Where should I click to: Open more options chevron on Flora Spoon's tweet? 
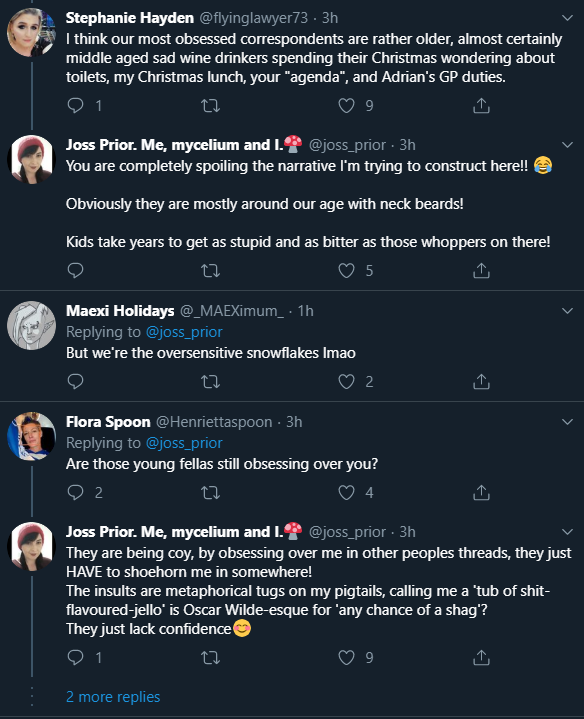point(567,422)
